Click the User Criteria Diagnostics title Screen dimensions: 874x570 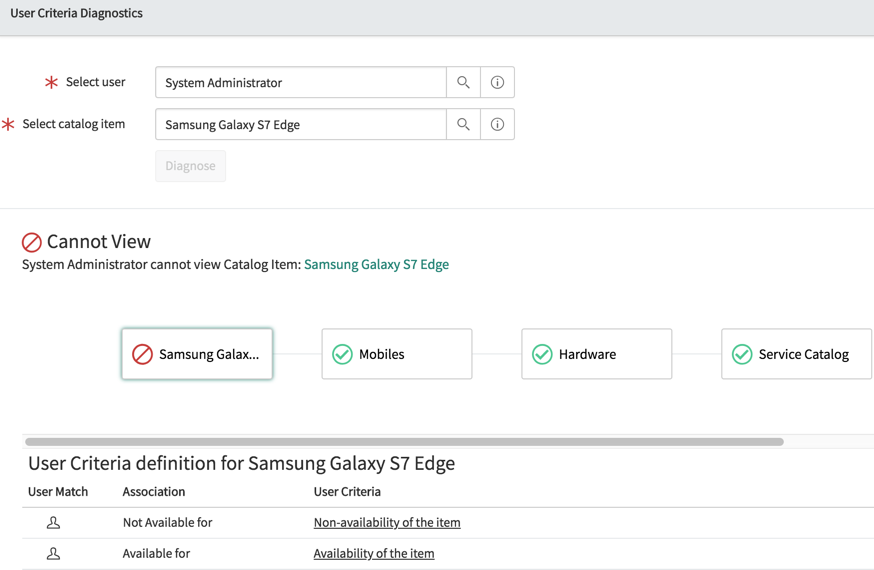pos(76,13)
